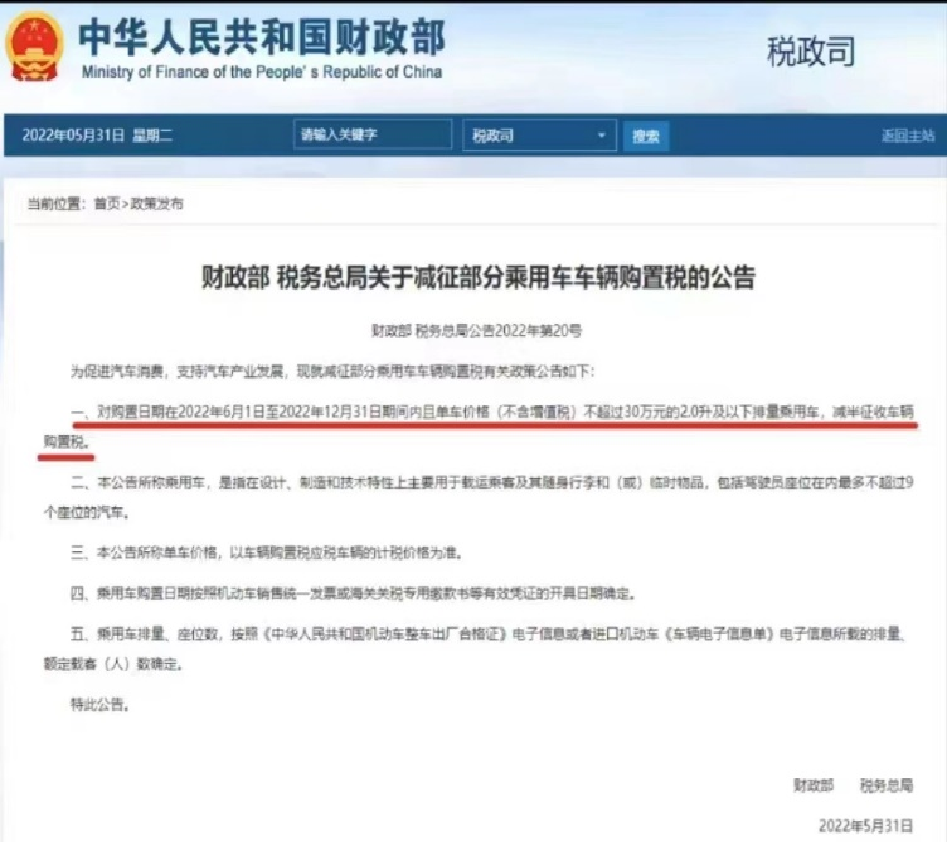The image size is (947, 843).
Task: Click the 财政部 signature at bottom
Action: (813, 785)
